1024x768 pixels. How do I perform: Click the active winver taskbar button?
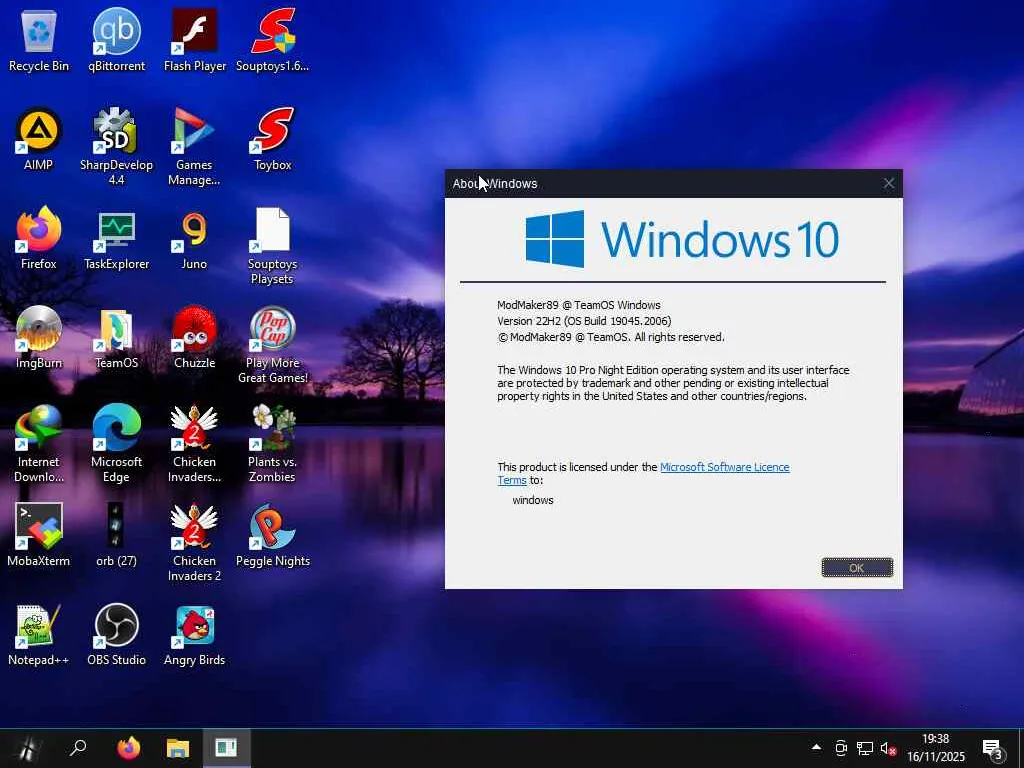(226, 748)
